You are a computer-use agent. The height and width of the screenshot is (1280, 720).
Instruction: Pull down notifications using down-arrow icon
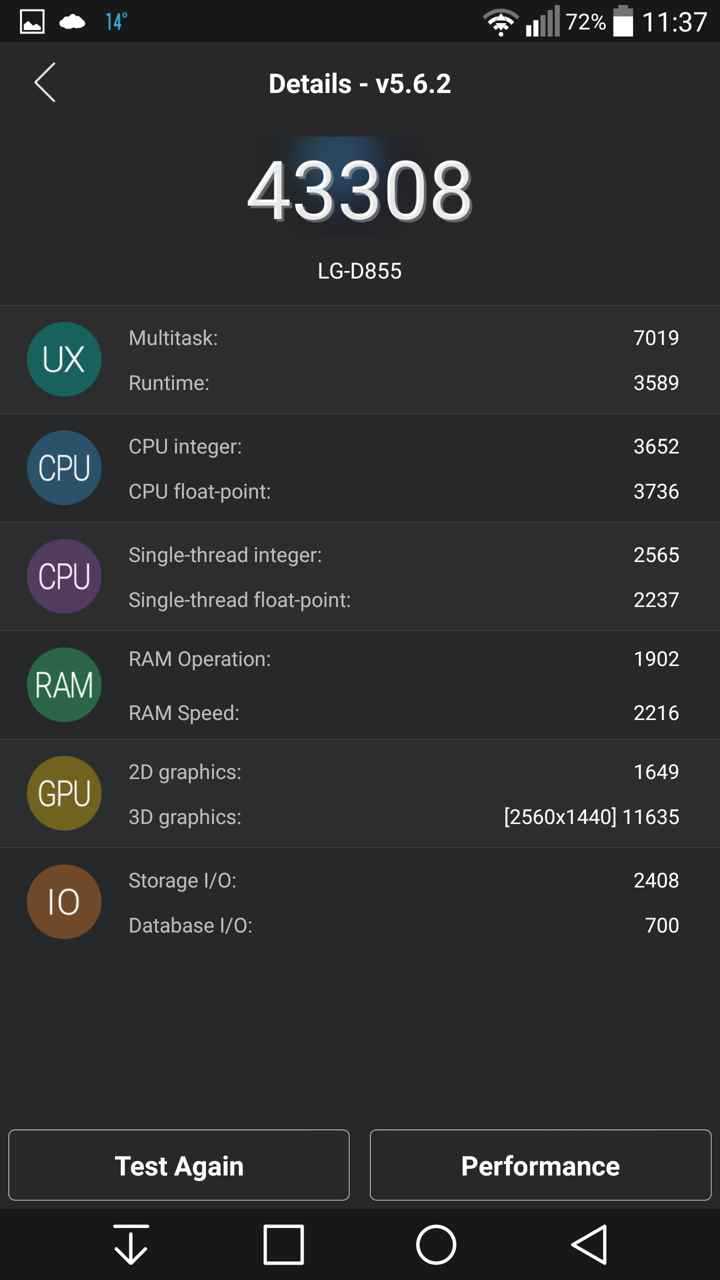coord(131,1245)
